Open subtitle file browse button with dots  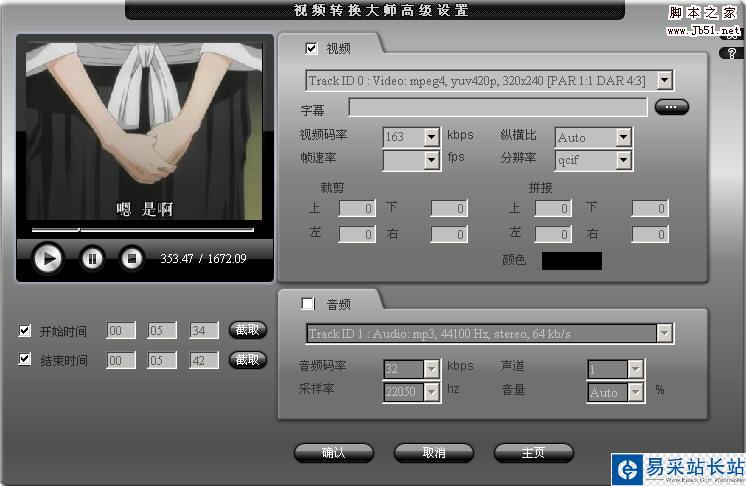(671, 107)
